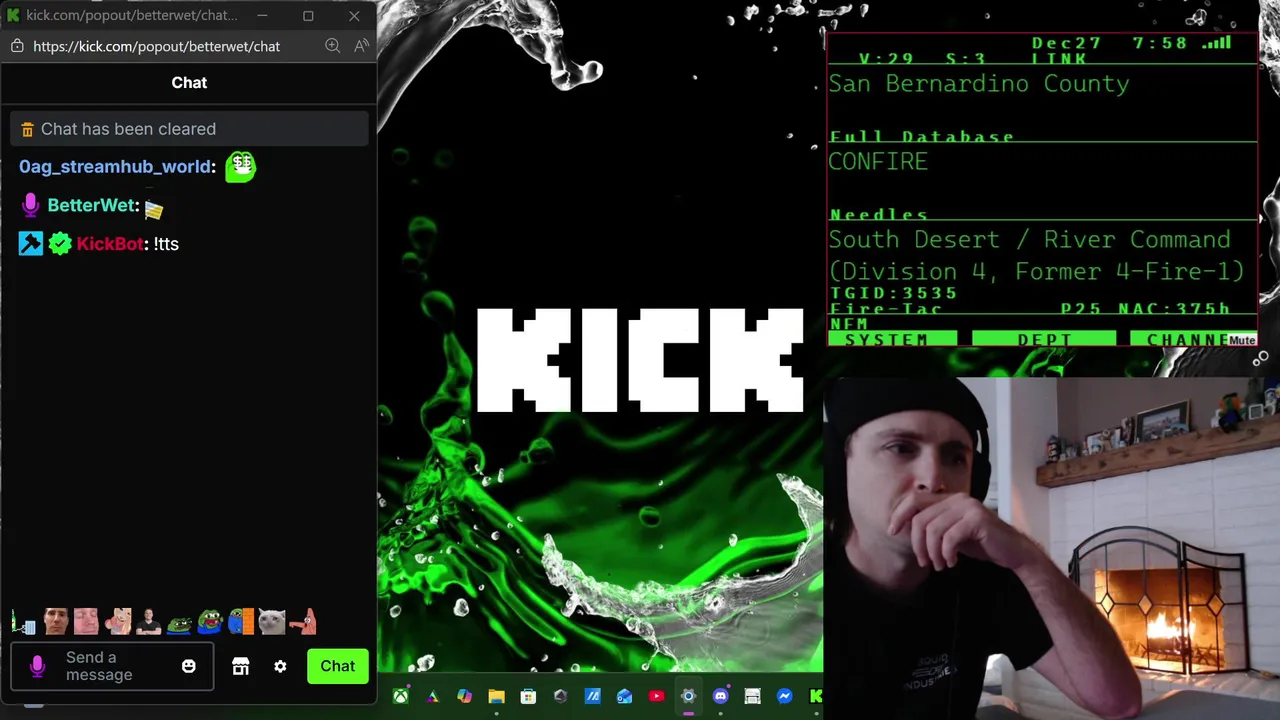Click the green Chat send button
This screenshot has width=1280, height=720.
click(x=337, y=666)
